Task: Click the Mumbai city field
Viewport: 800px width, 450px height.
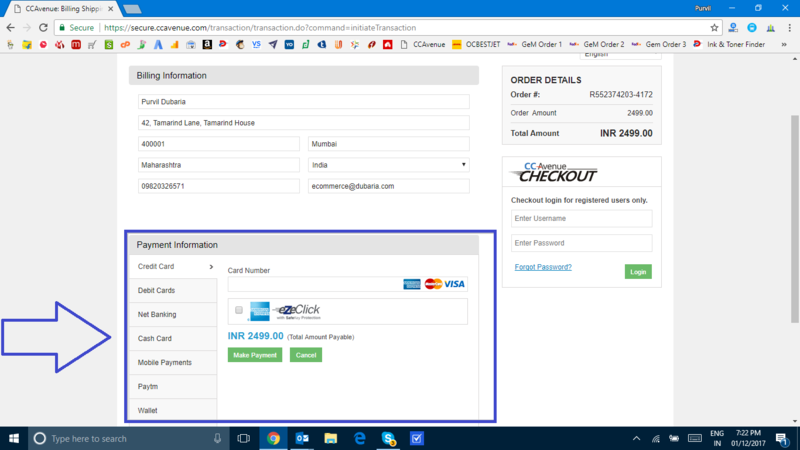Action: pyautogui.click(x=389, y=144)
